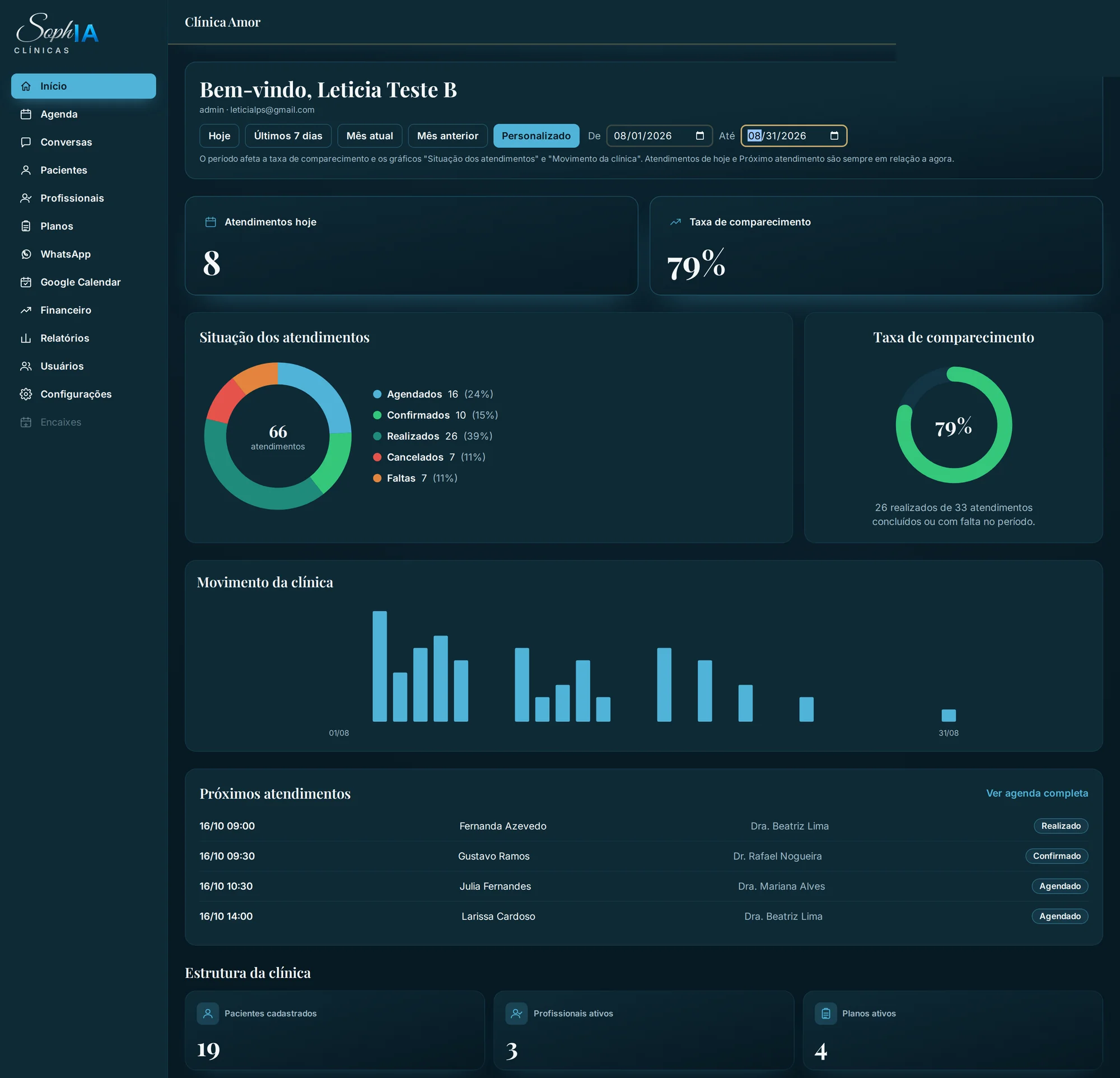Click the Agenda calendar icon

26,114
